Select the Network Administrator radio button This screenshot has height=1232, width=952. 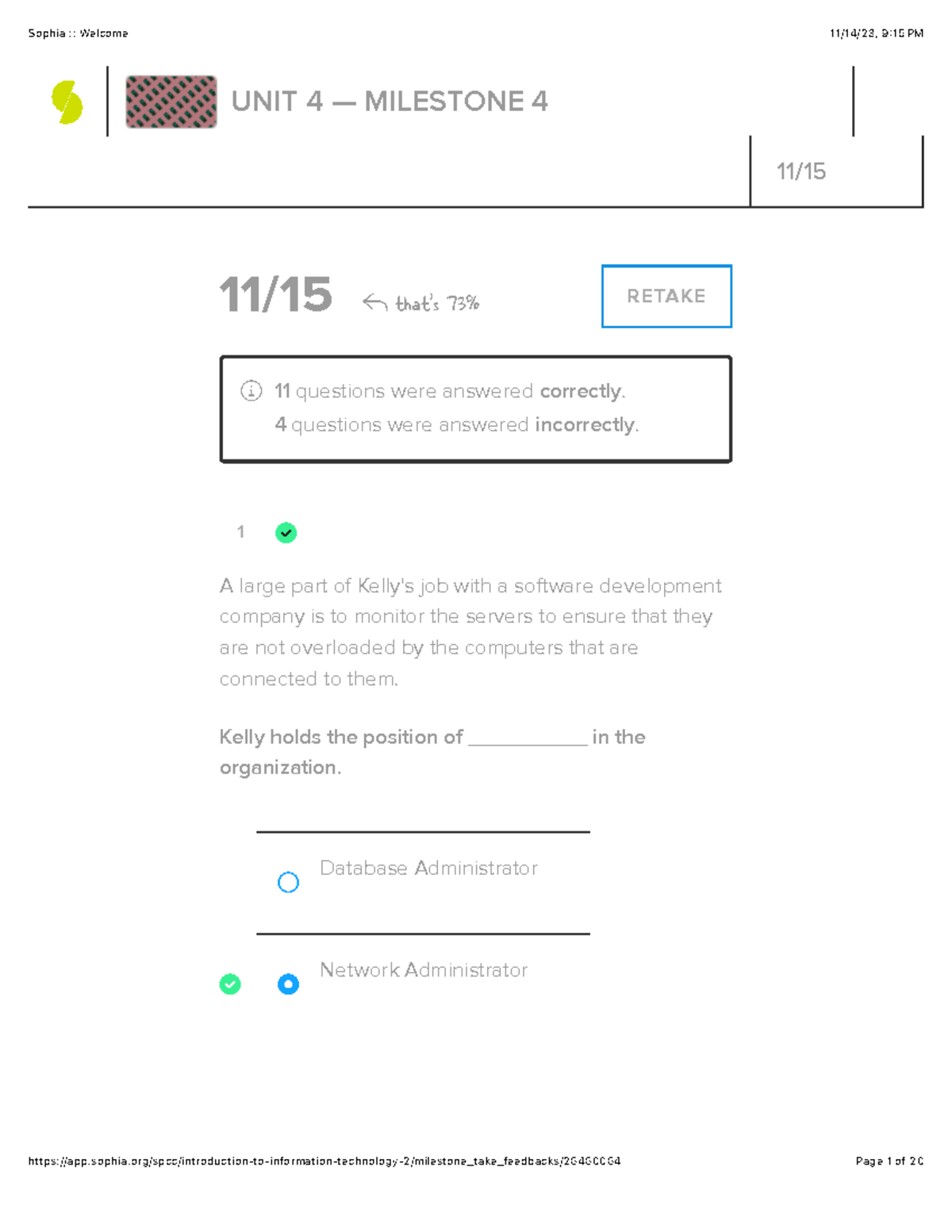288,984
